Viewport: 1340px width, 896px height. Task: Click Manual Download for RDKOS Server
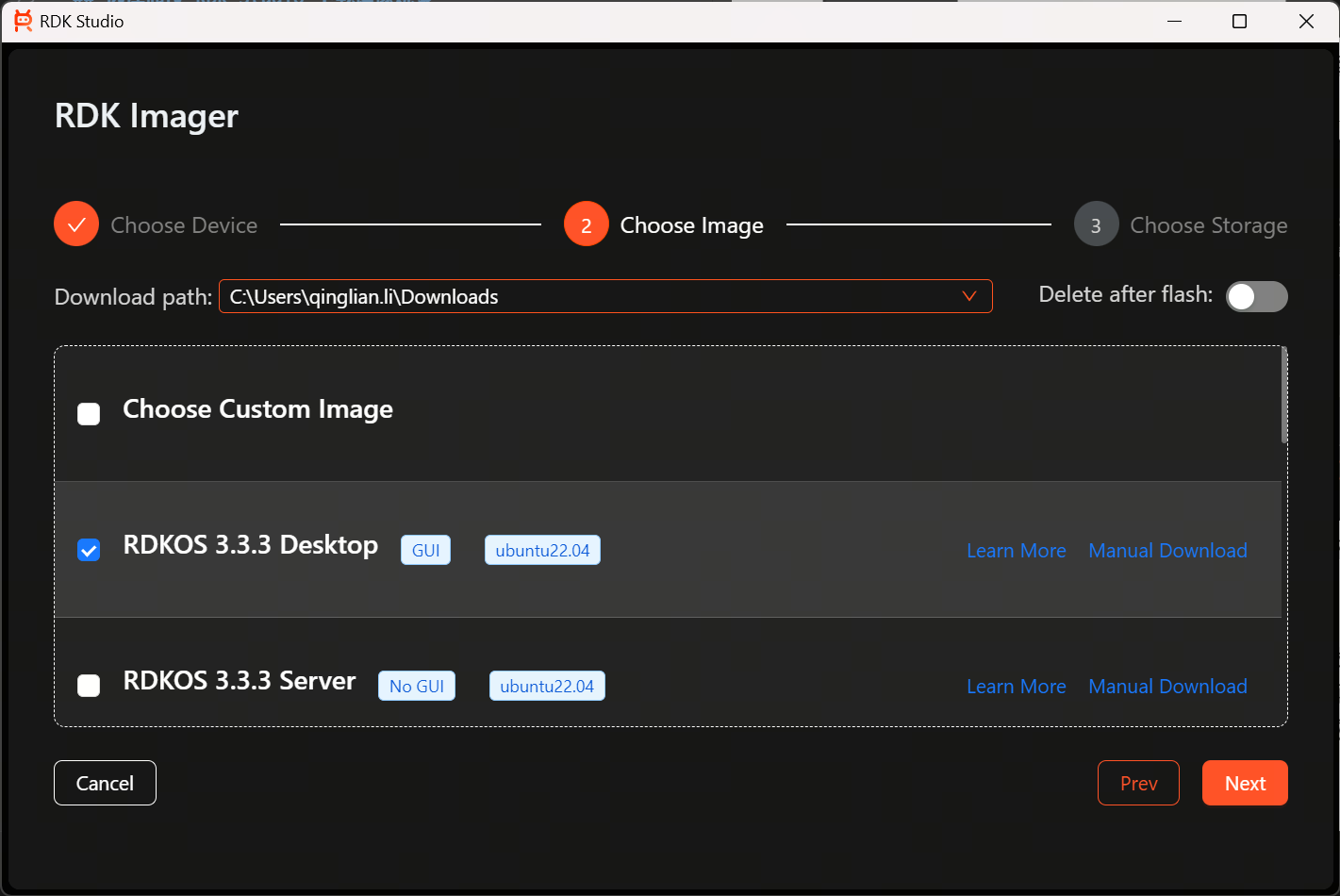pos(1167,686)
